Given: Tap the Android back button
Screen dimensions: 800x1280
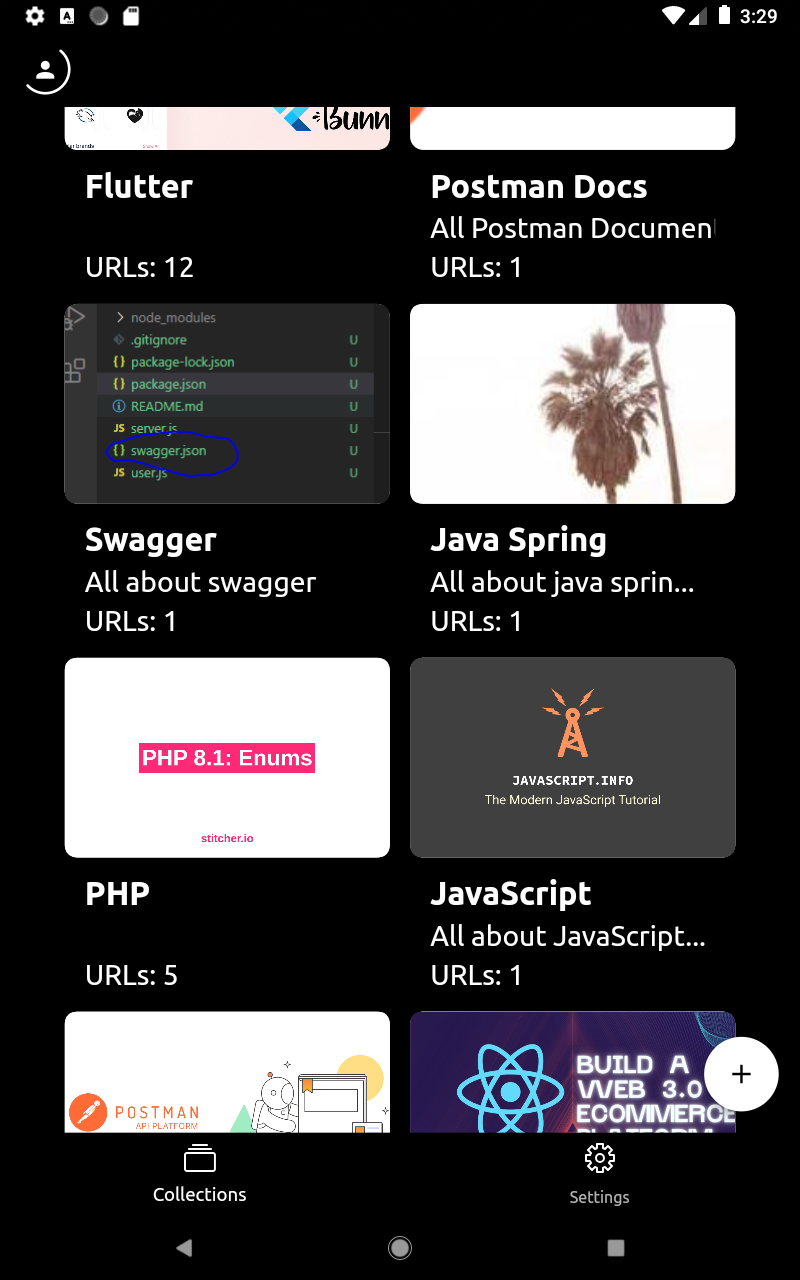Looking at the screenshot, I should click(184, 1247).
